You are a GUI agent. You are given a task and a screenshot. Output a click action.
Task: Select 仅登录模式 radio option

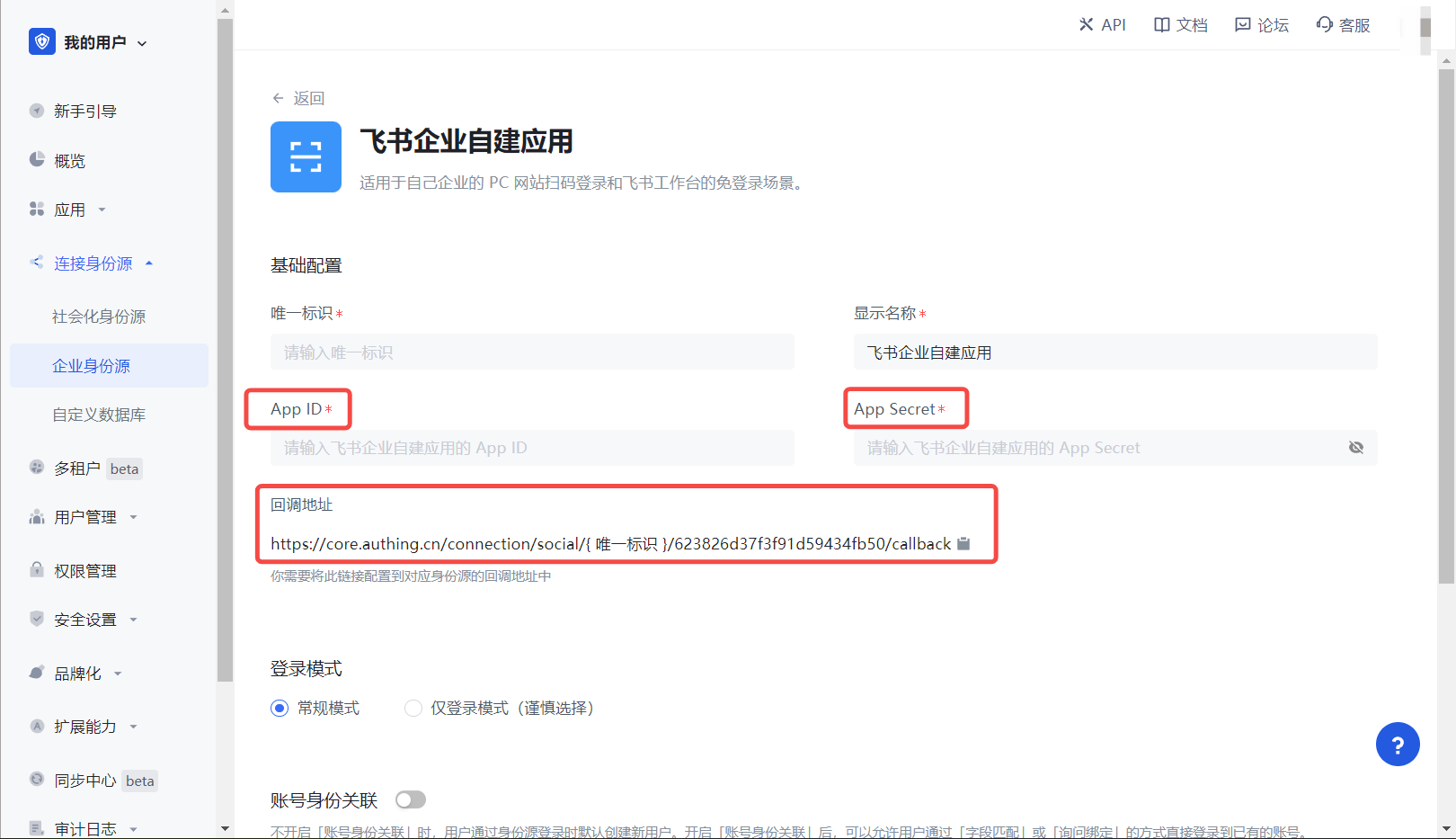tap(413, 709)
